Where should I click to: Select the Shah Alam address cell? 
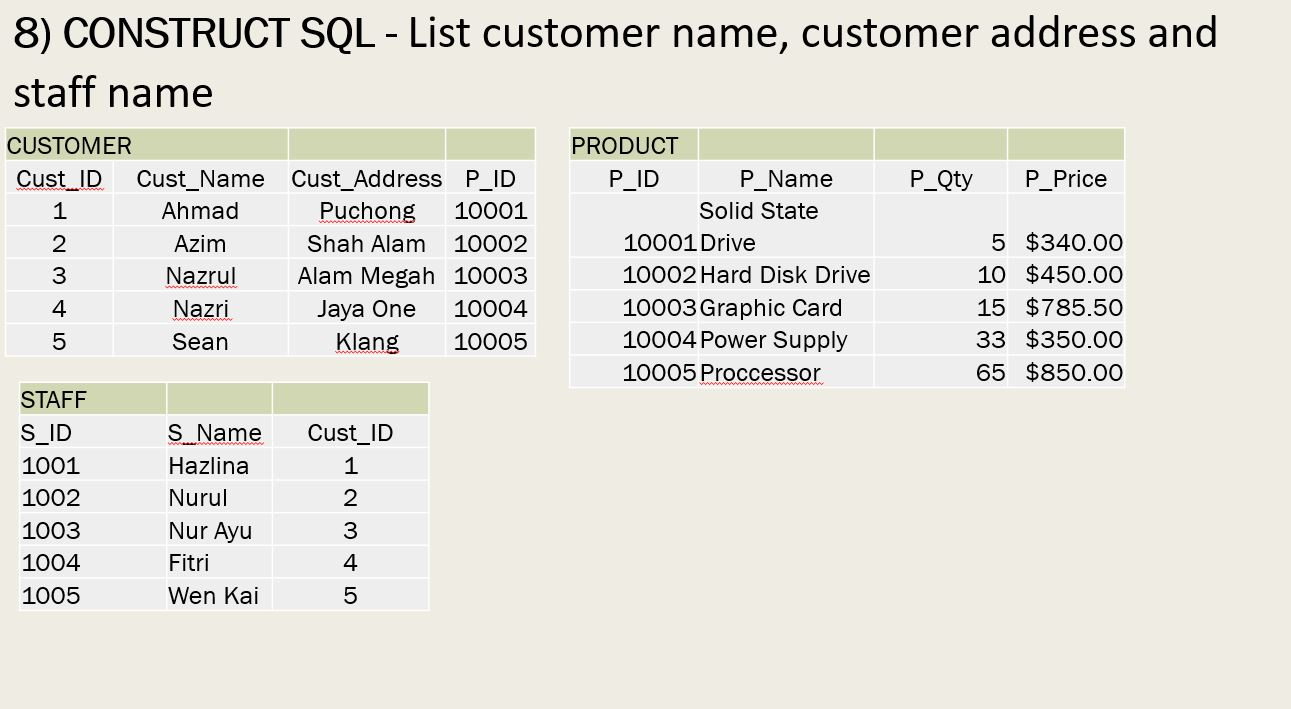point(366,243)
